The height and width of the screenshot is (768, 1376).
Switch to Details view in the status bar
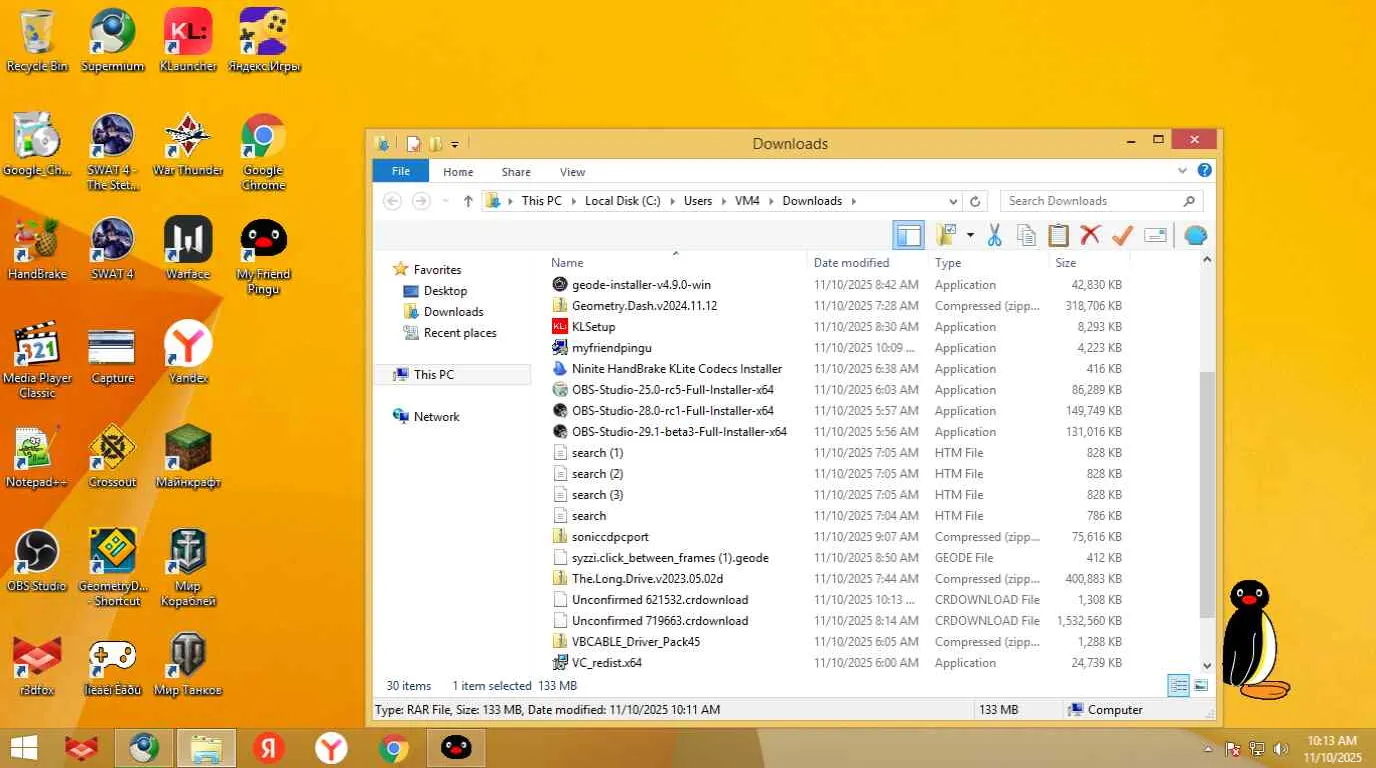(x=1179, y=686)
